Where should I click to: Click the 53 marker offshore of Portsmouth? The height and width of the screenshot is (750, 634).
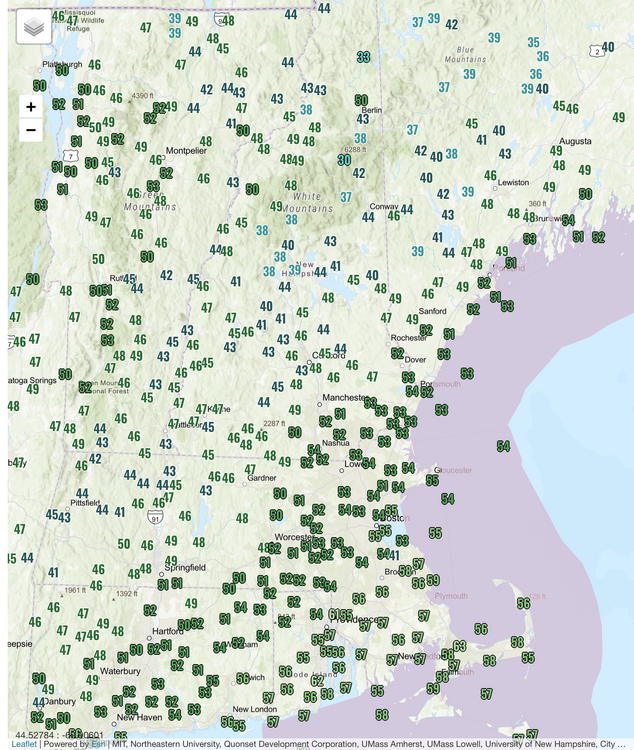[x=467, y=372]
